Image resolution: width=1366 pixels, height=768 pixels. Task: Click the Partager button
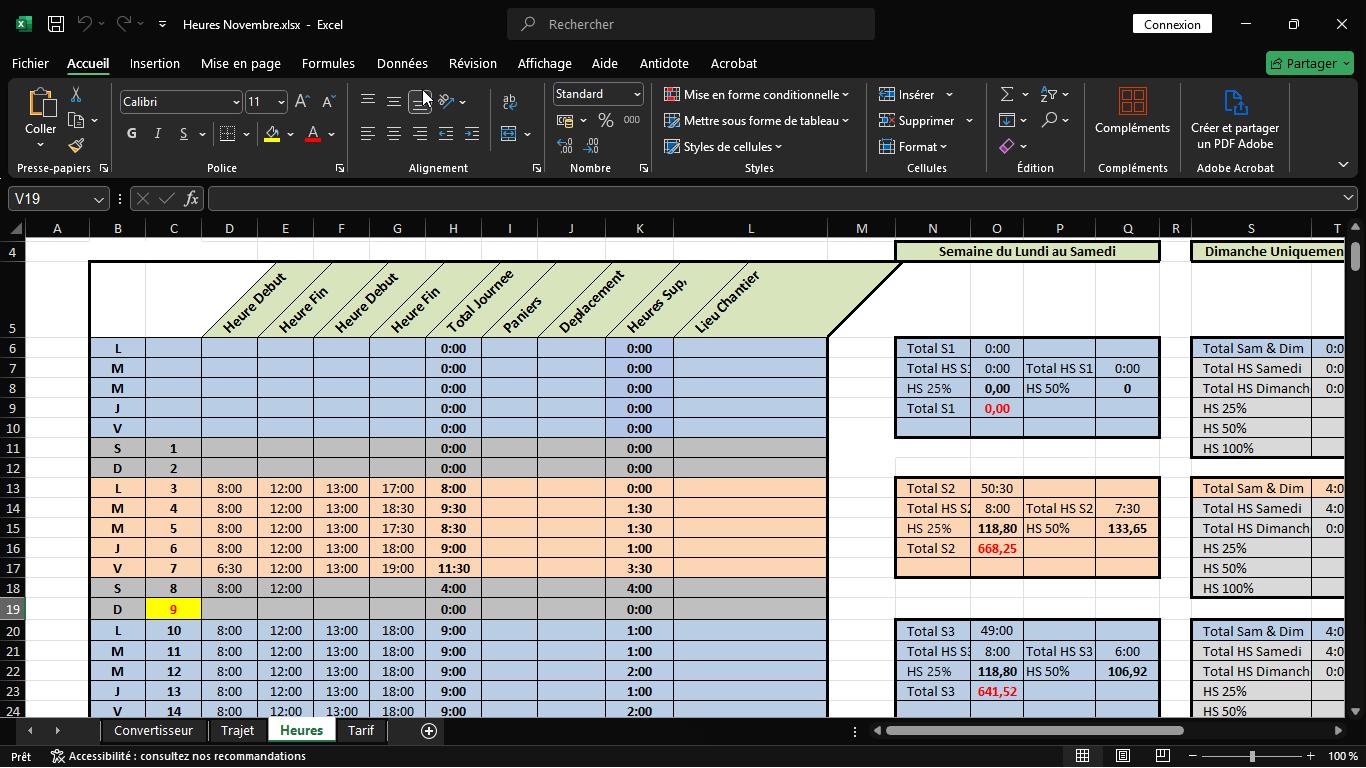click(1308, 63)
